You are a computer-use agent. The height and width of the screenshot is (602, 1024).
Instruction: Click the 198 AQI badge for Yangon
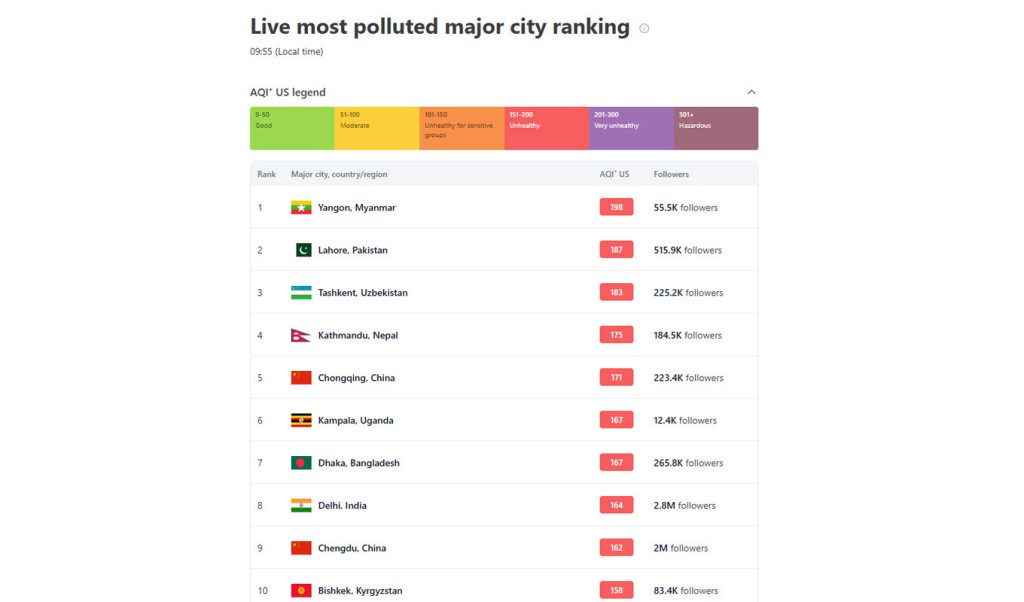(616, 208)
